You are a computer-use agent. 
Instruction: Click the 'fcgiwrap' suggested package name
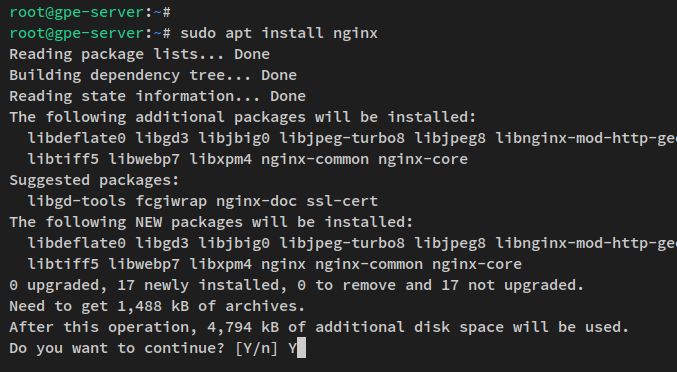[171, 201]
